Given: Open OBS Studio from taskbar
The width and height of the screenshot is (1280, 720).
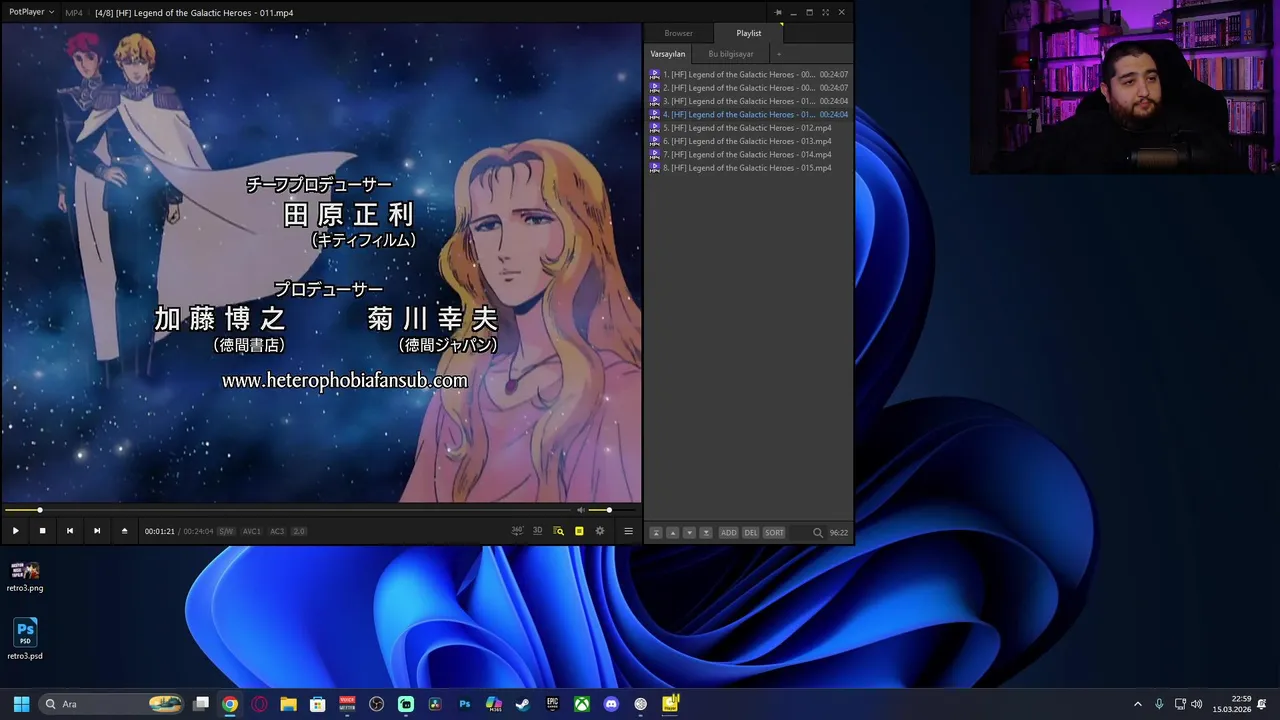Looking at the screenshot, I should pyautogui.click(x=376, y=704).
